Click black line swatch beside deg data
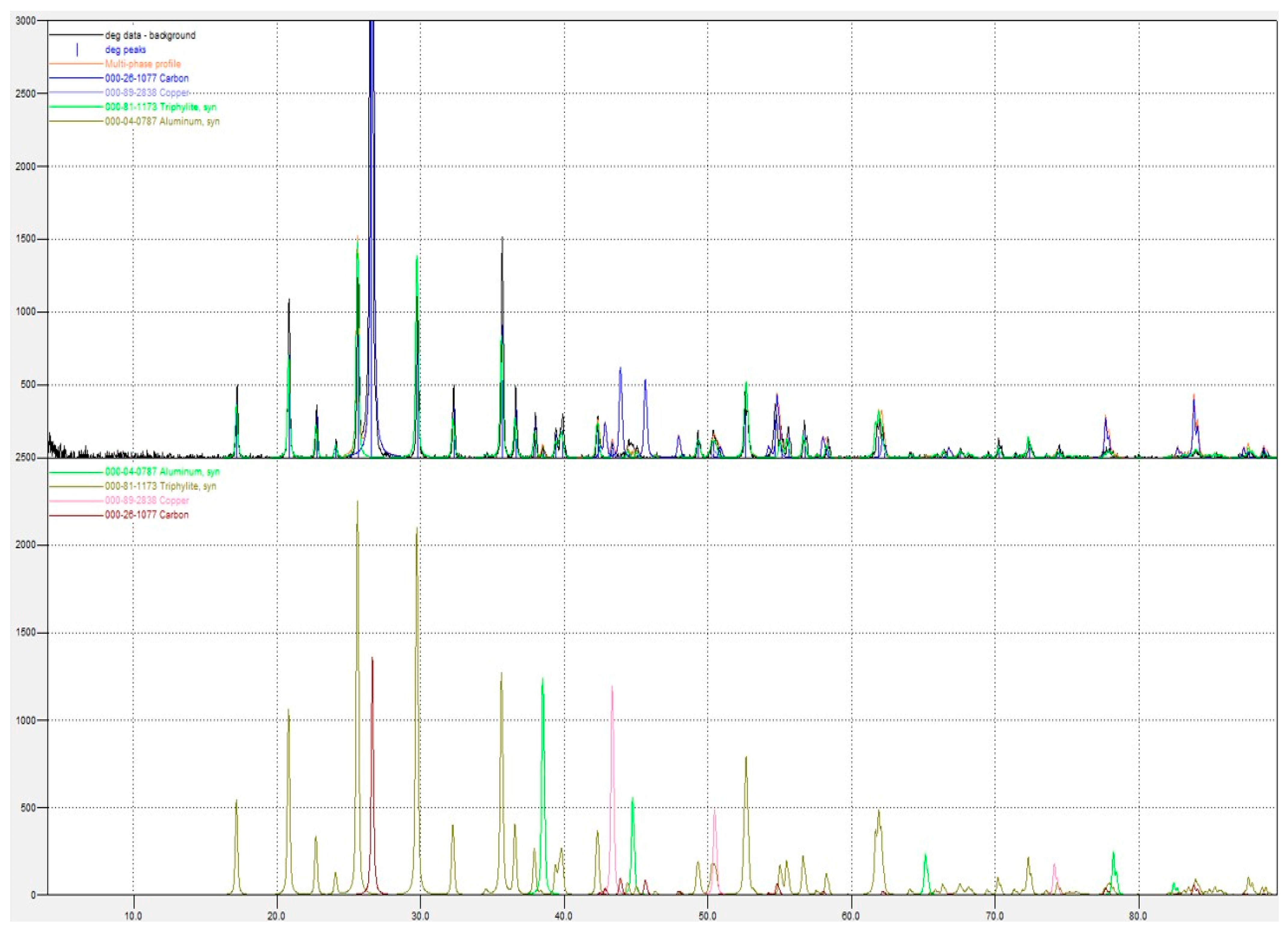 76,35
